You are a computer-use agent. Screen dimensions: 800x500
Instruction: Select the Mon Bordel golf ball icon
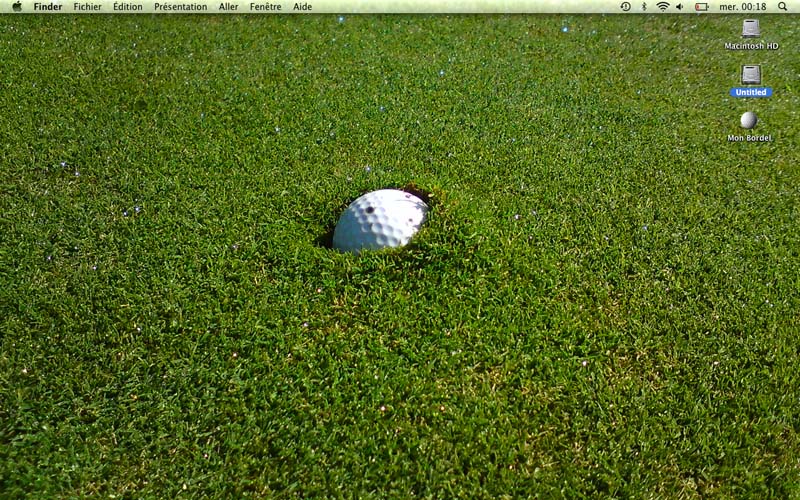748,120
